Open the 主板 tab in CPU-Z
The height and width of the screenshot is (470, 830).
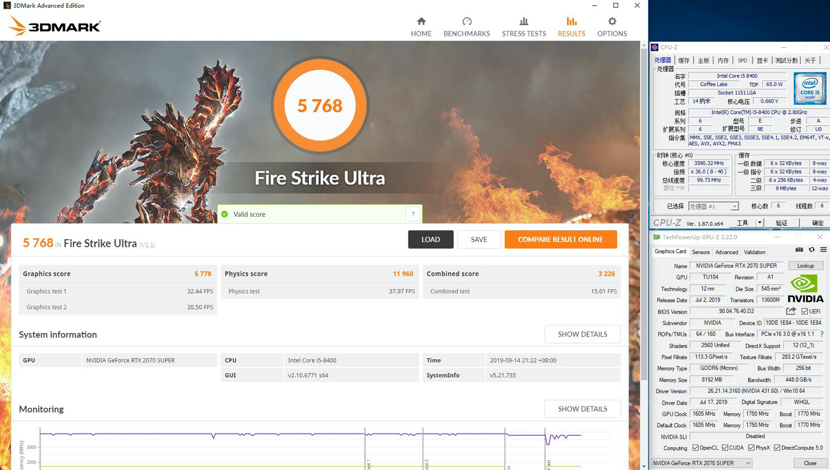703,60
